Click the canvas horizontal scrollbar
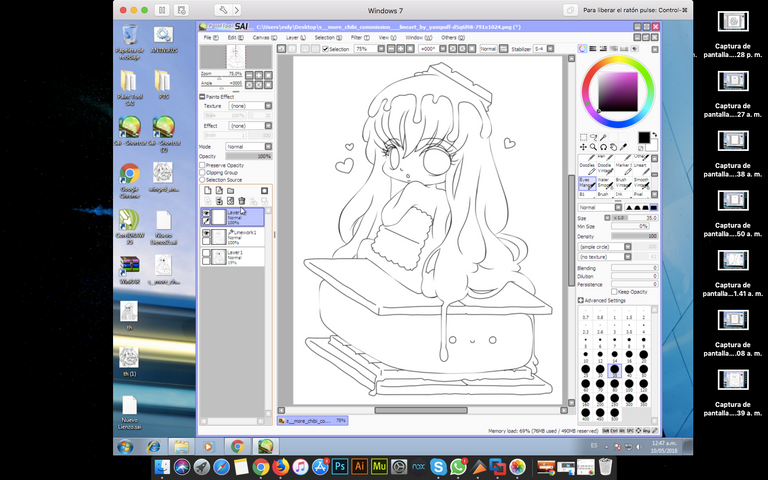This screenshot has height=480, width=768. tap(421, 410)
